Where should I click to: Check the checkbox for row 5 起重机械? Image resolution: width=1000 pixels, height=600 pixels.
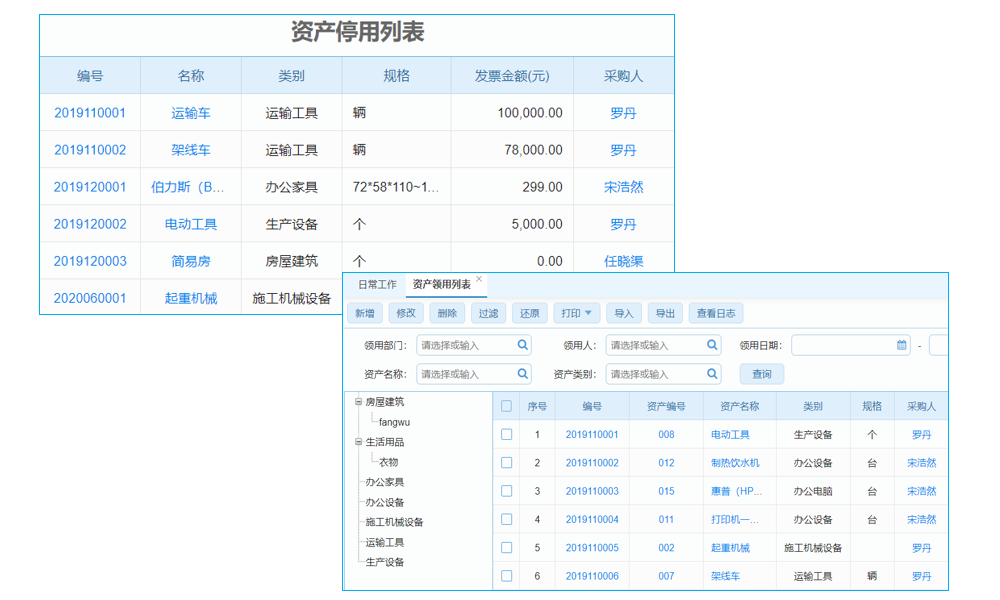506,547
